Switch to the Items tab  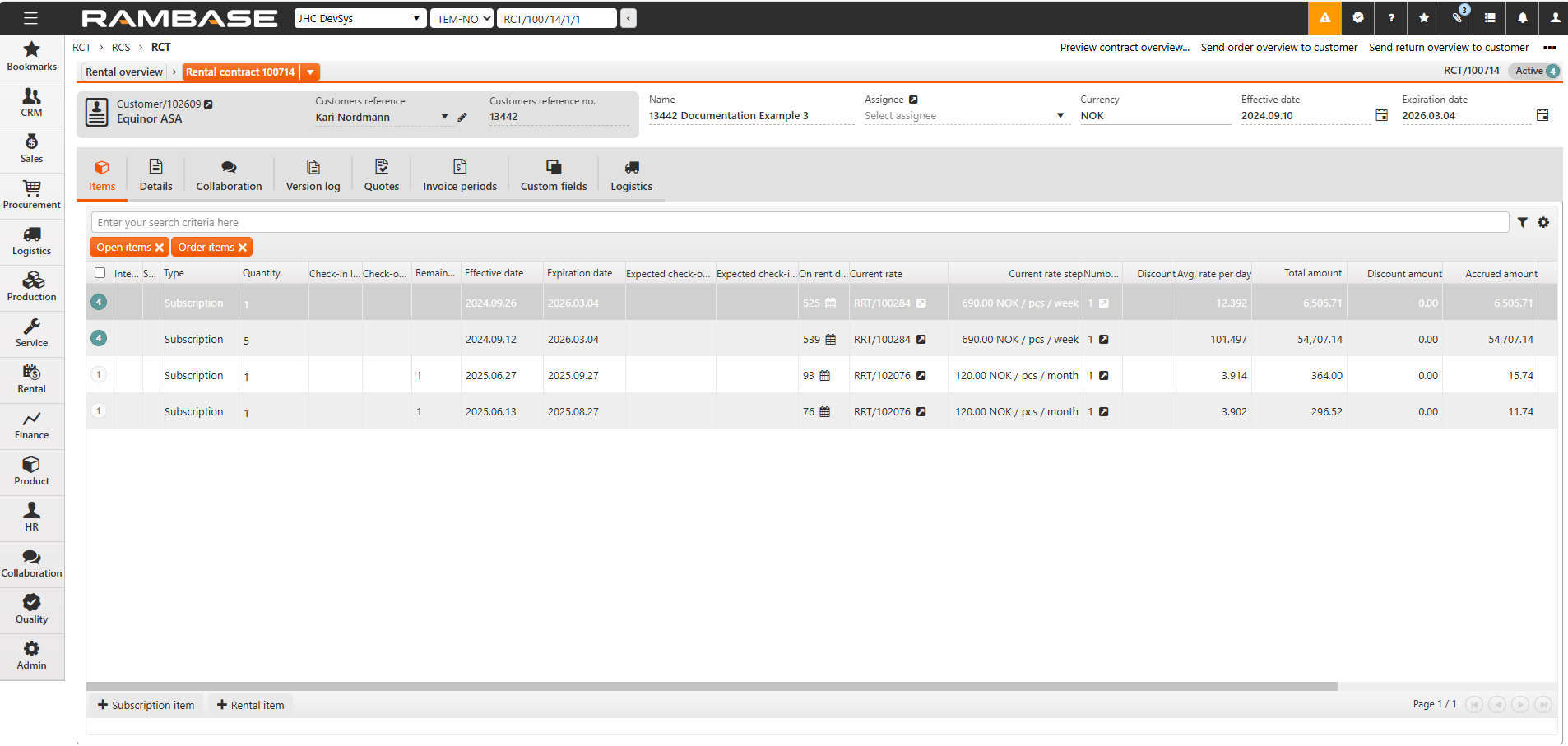click(x=102, y=176)
